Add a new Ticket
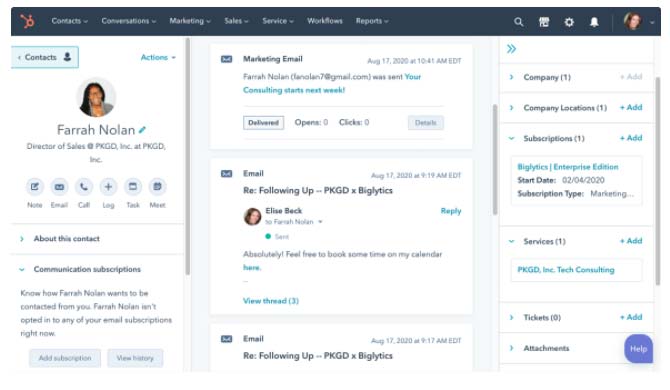This screenshot has height=390, width=670. (631, 317)
